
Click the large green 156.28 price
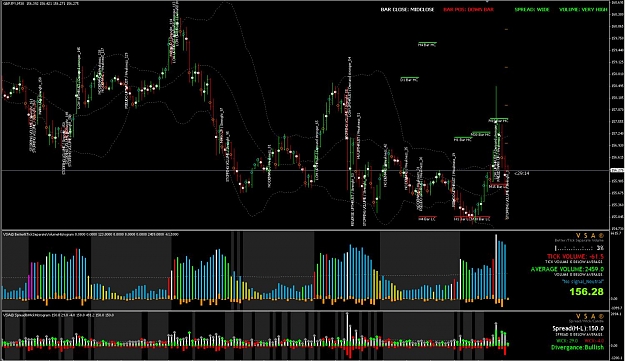586,292
